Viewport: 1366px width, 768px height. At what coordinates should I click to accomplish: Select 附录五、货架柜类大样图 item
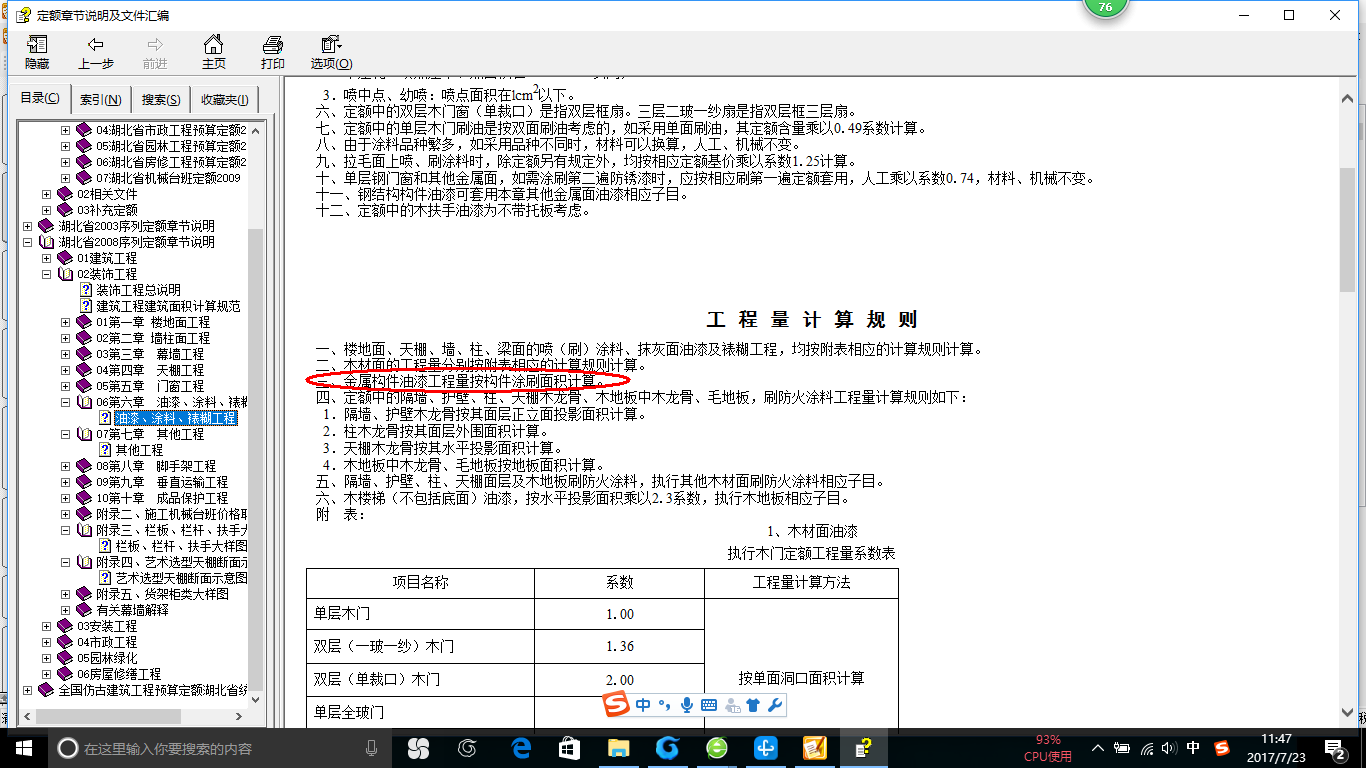(x=162, y=594)
